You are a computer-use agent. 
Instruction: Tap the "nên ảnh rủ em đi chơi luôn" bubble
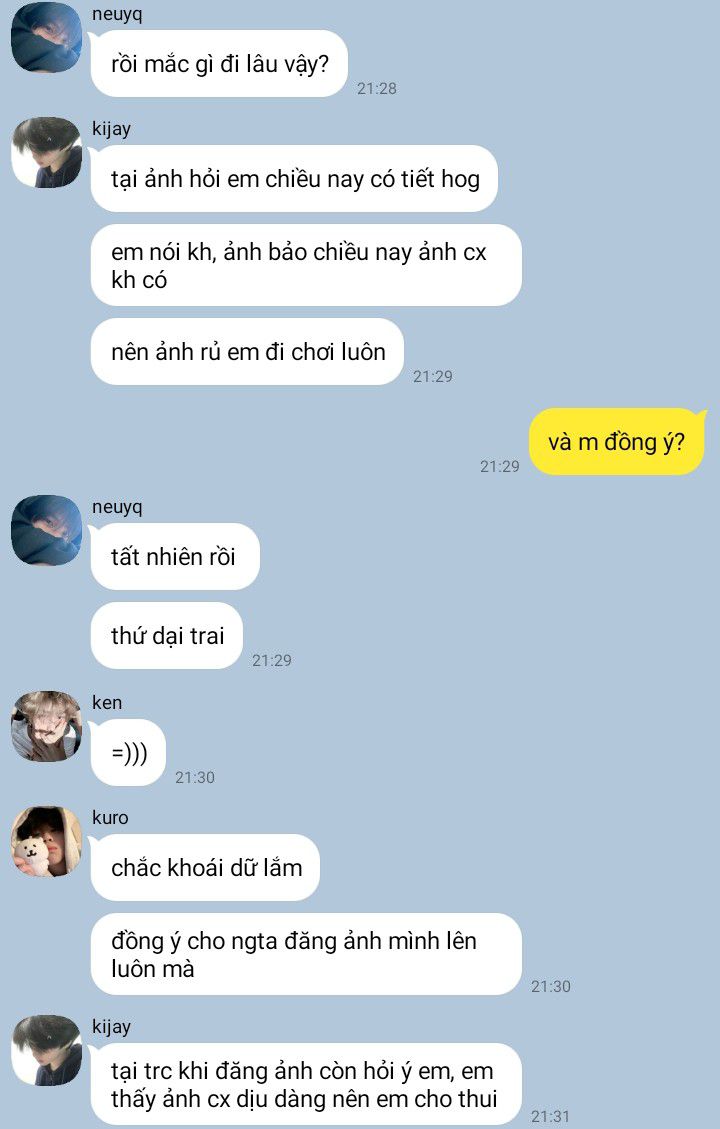point(247,351)
